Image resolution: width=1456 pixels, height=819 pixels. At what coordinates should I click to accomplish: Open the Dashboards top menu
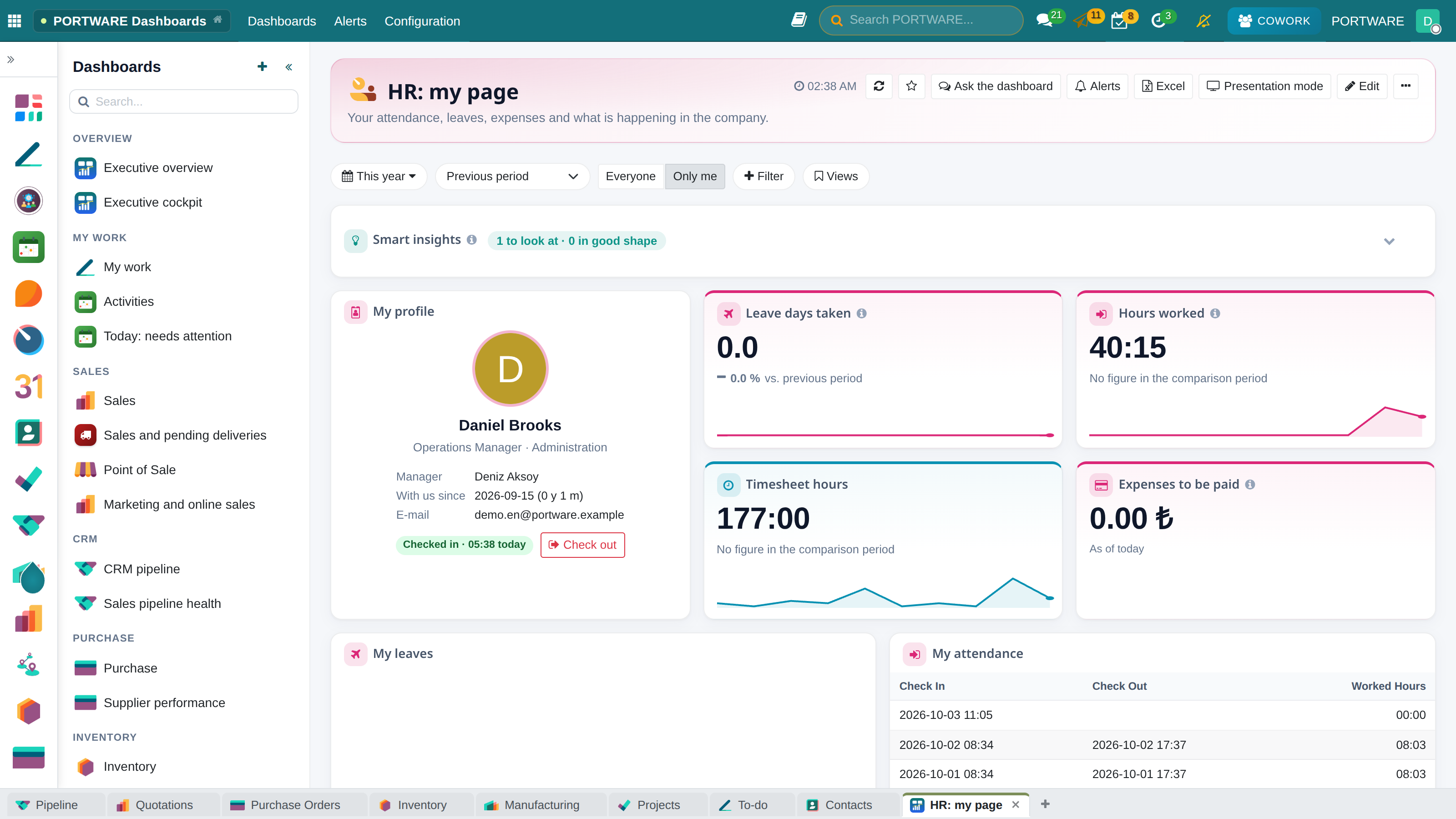(282, 21)
